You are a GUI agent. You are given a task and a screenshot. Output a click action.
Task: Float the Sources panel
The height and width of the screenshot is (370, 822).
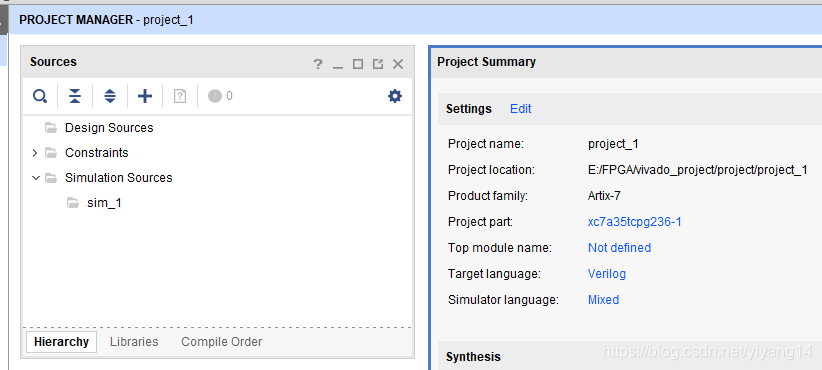click(378, 64)
